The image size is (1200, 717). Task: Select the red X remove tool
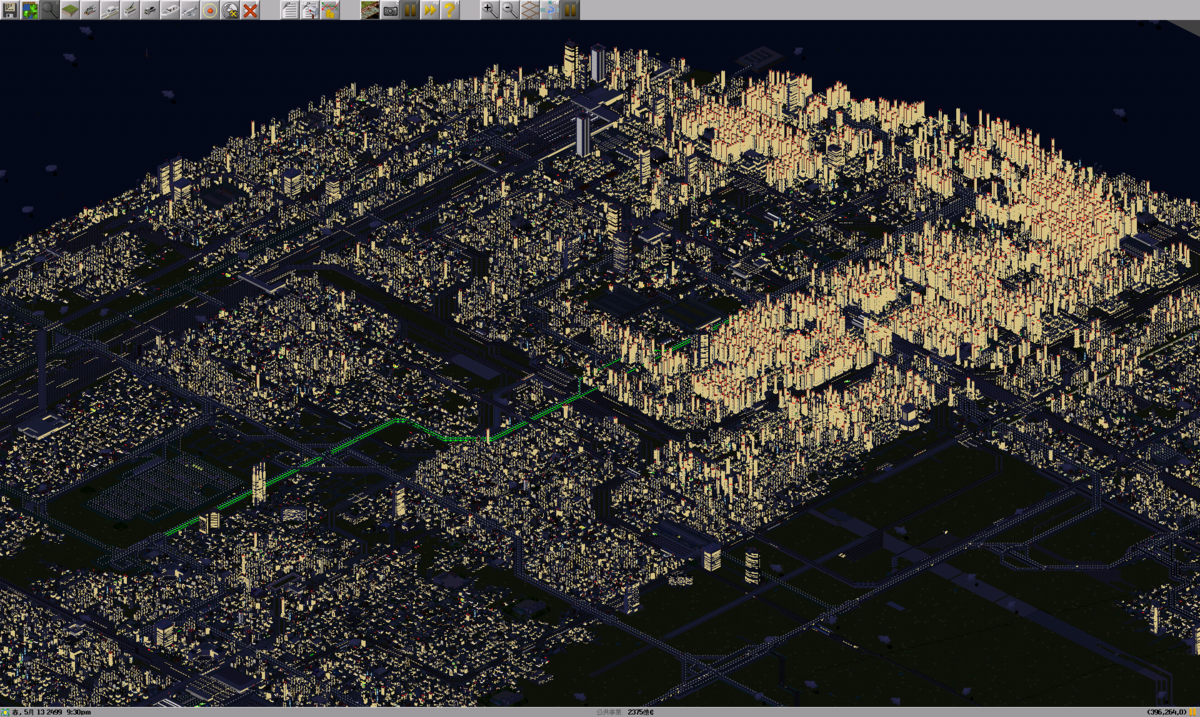click(x=250, y=10)
